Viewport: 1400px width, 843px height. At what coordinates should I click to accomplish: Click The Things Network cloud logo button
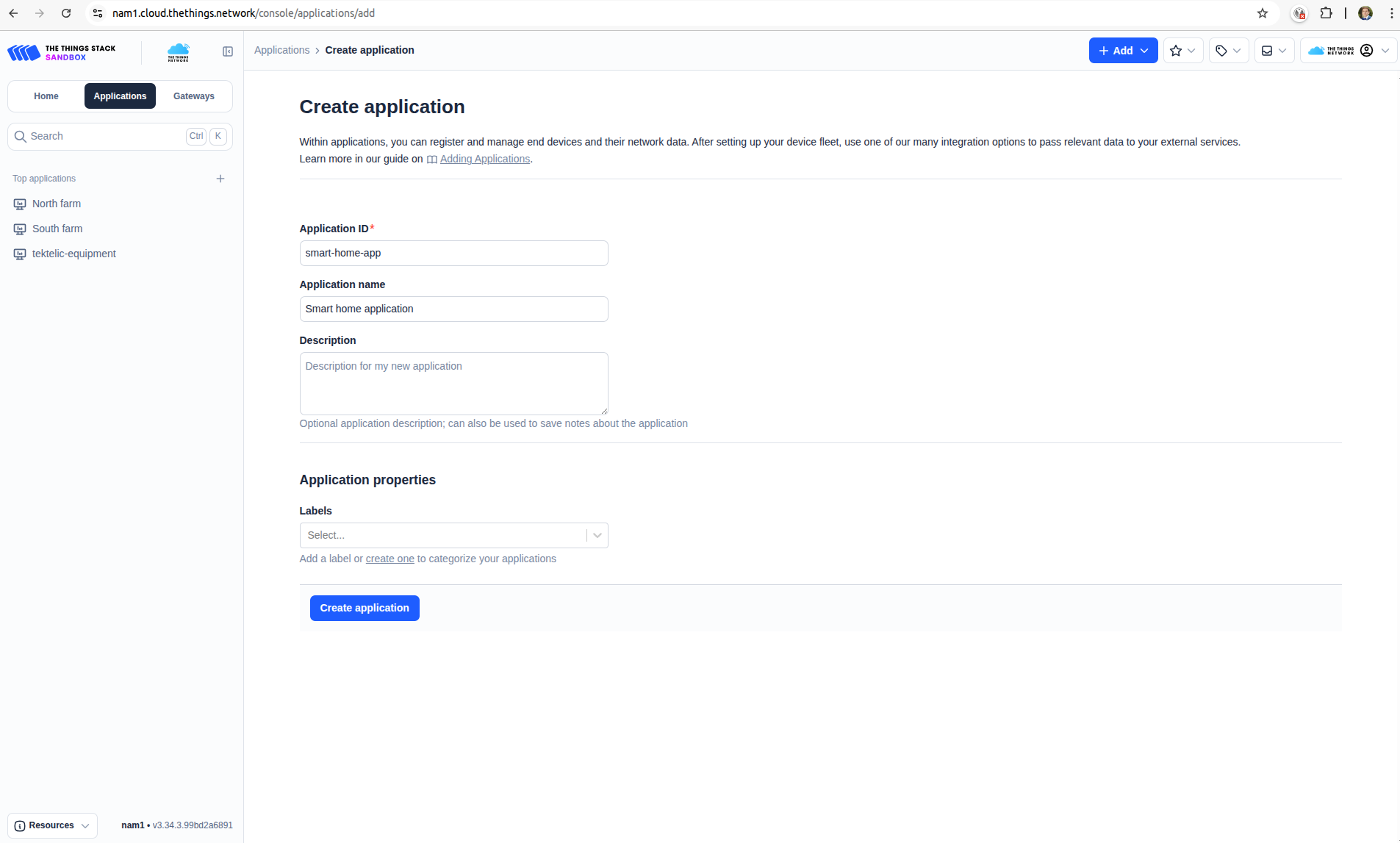pyautogui.click(x=1330, y=50)
